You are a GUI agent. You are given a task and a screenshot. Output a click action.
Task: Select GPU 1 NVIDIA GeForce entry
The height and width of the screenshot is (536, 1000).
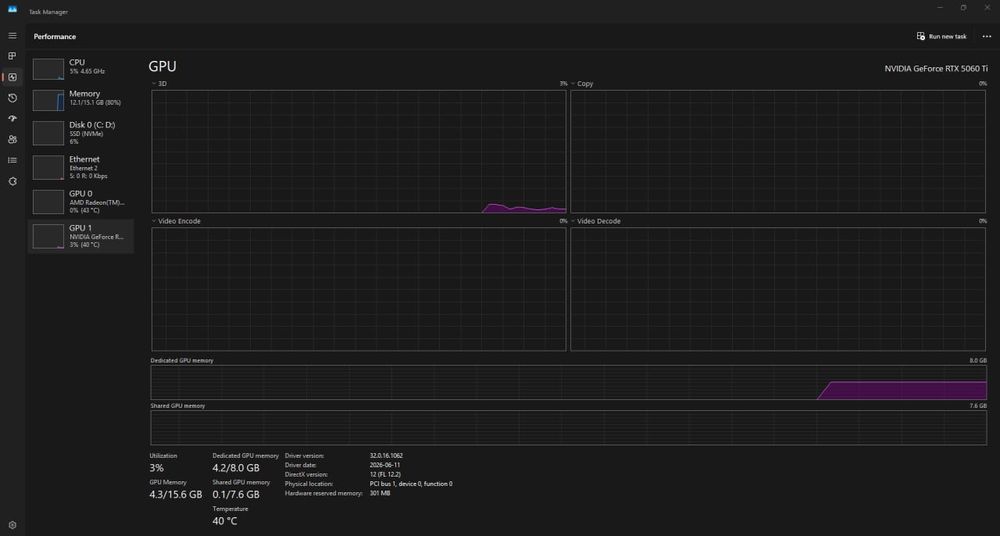pos(80,236)
